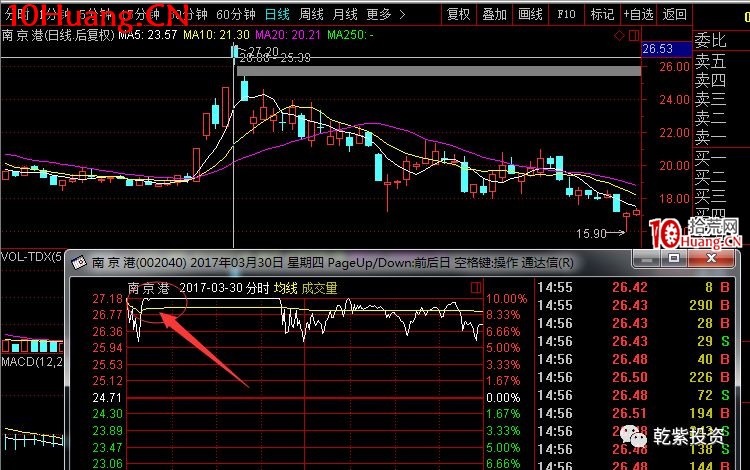750x470 pixels.
Task: Select the 卖四 ask row
Action: [x=710, y=80]
